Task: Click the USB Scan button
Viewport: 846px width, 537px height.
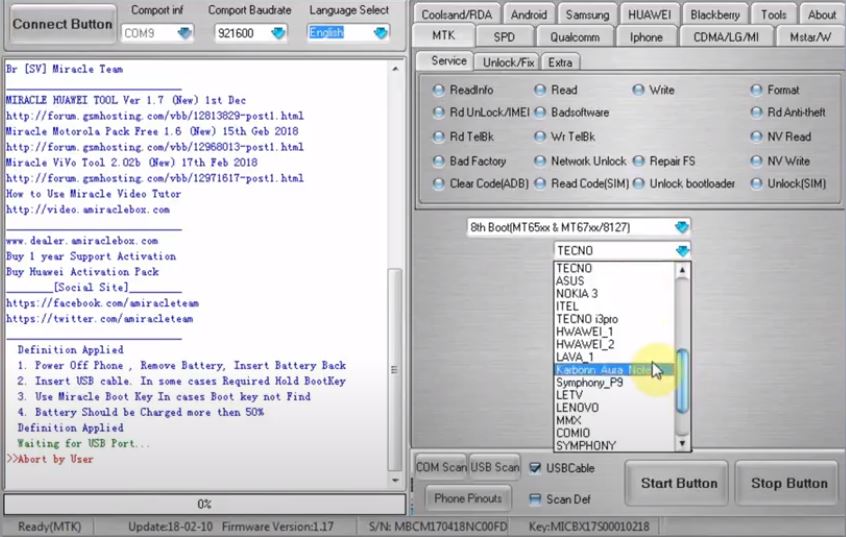Action: (x=495, y=467)
